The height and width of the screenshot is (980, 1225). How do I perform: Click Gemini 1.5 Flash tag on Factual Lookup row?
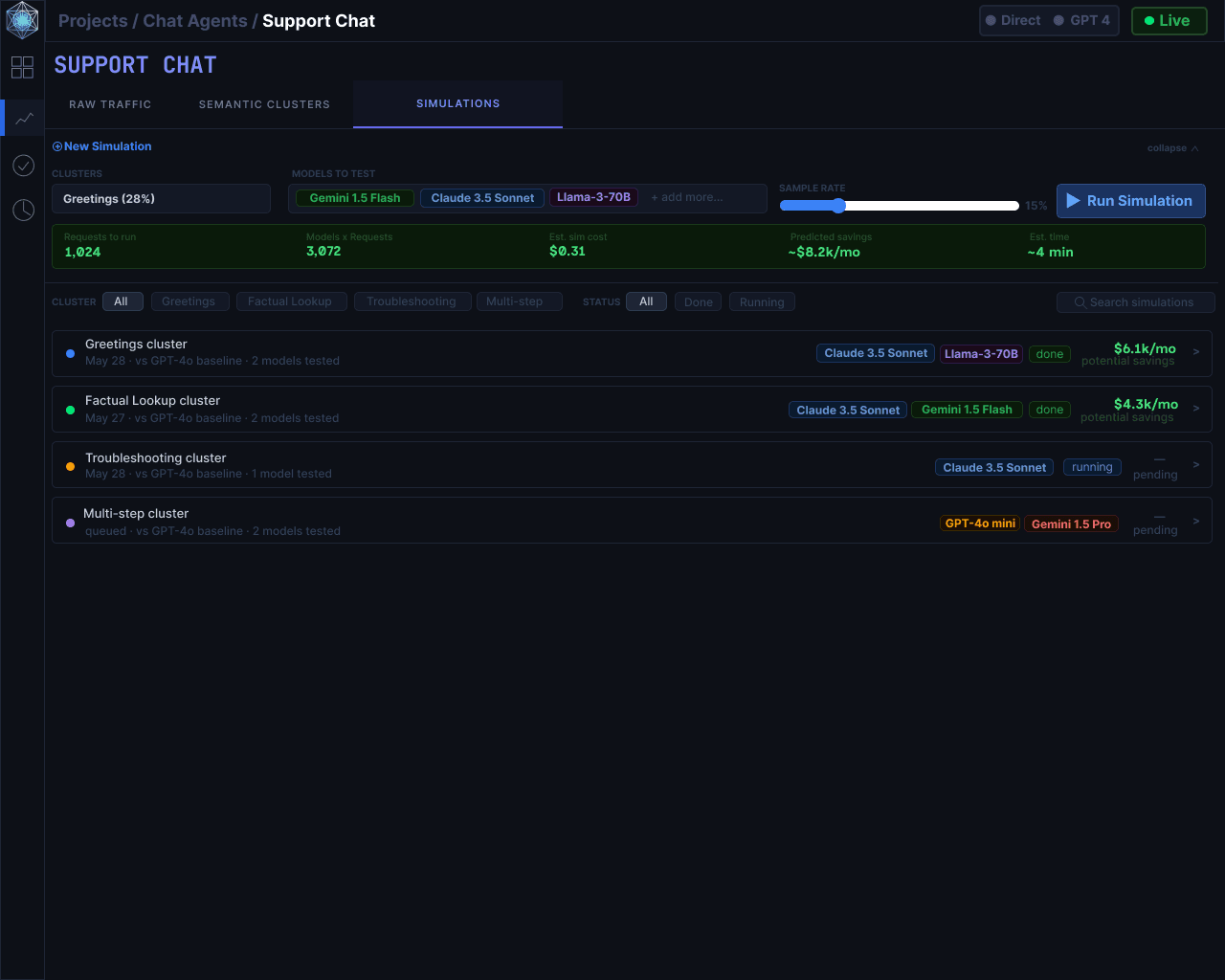[967, 410]
